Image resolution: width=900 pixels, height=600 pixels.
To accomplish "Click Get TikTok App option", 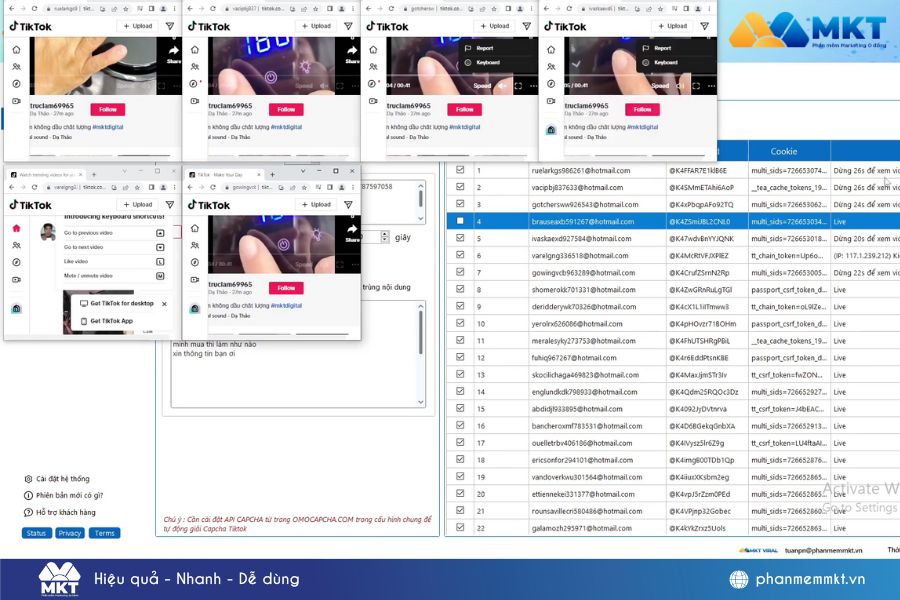I will pos(107,322).
